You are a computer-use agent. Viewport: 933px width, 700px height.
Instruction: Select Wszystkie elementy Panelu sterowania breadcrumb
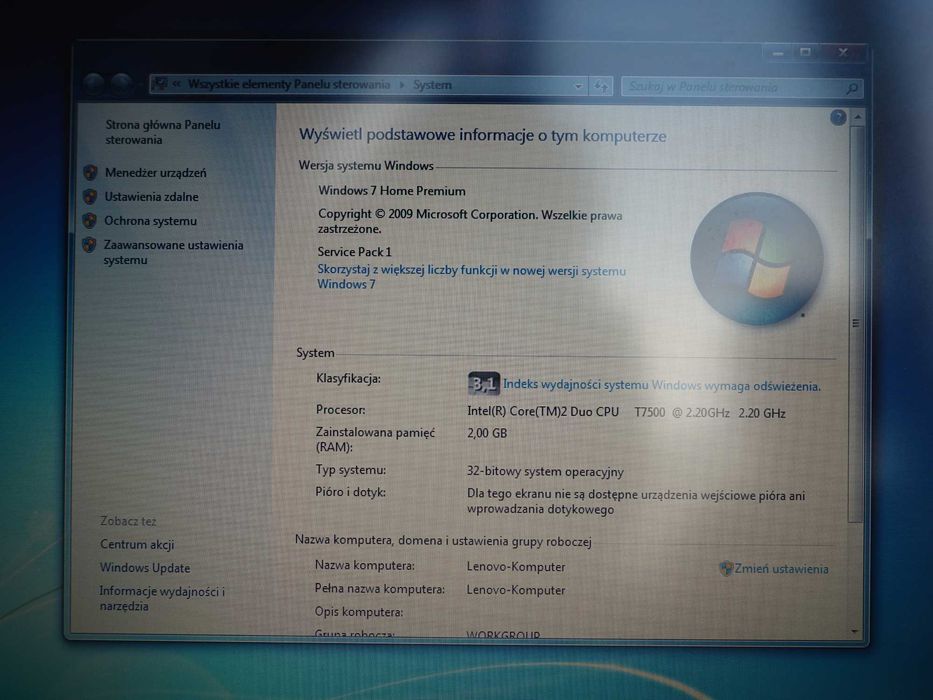(289, 85)
